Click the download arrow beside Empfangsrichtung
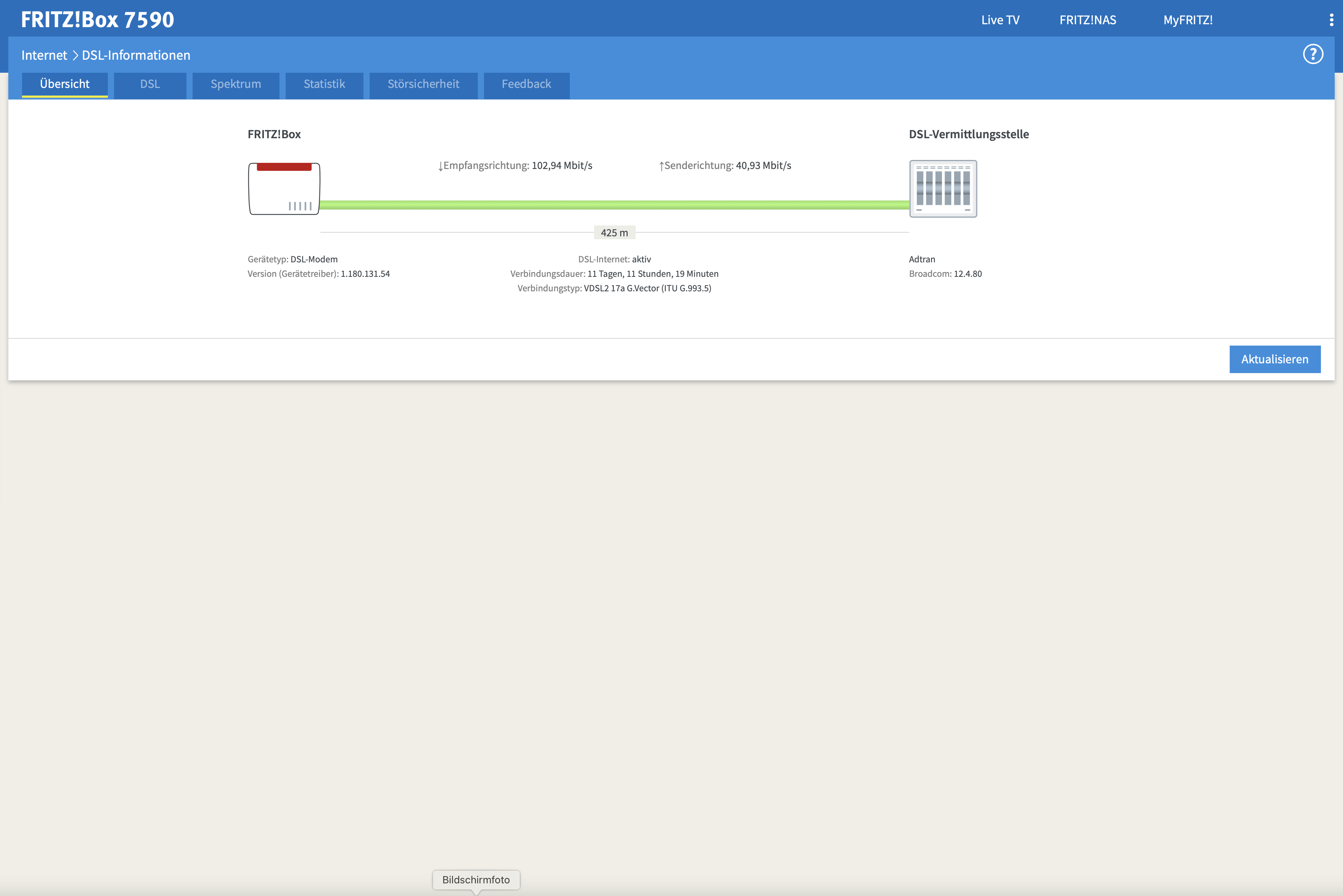This screenshot has height=896, width=1343. (x=440, y=166)
